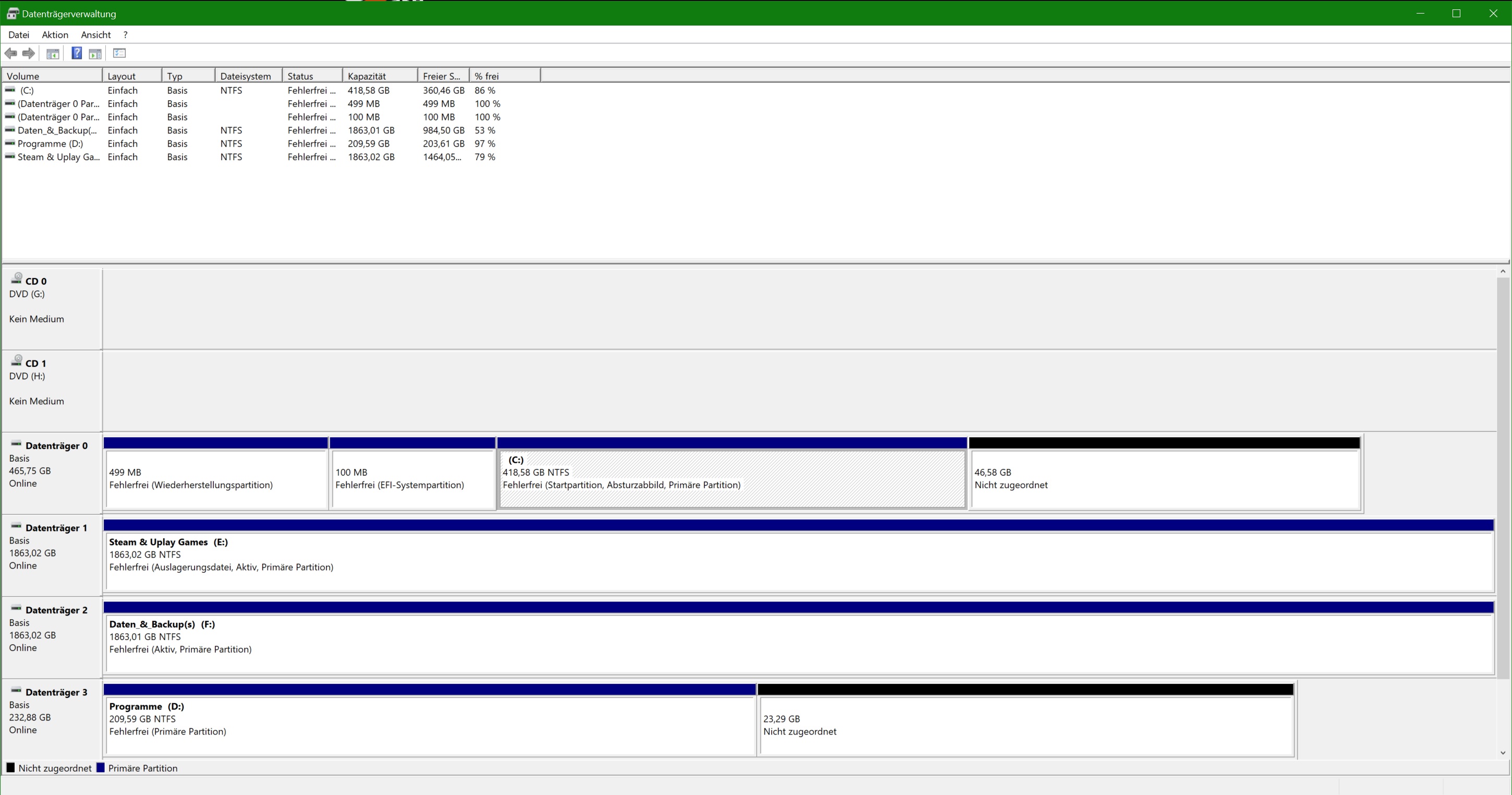
Task: Click the CD 0 DVD drive icon
Action: 17,279
